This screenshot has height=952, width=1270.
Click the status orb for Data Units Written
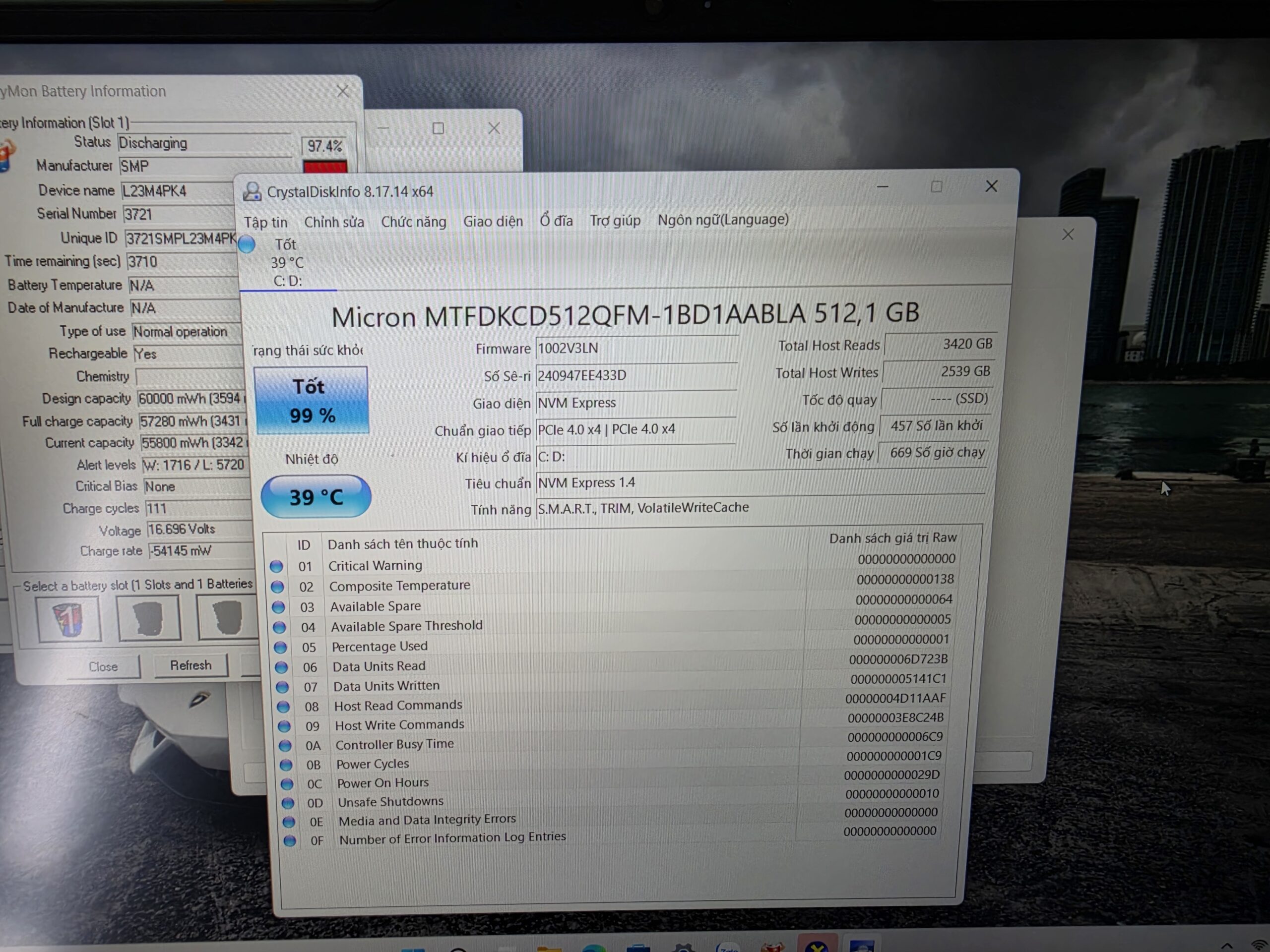click(x=282, y=687)
